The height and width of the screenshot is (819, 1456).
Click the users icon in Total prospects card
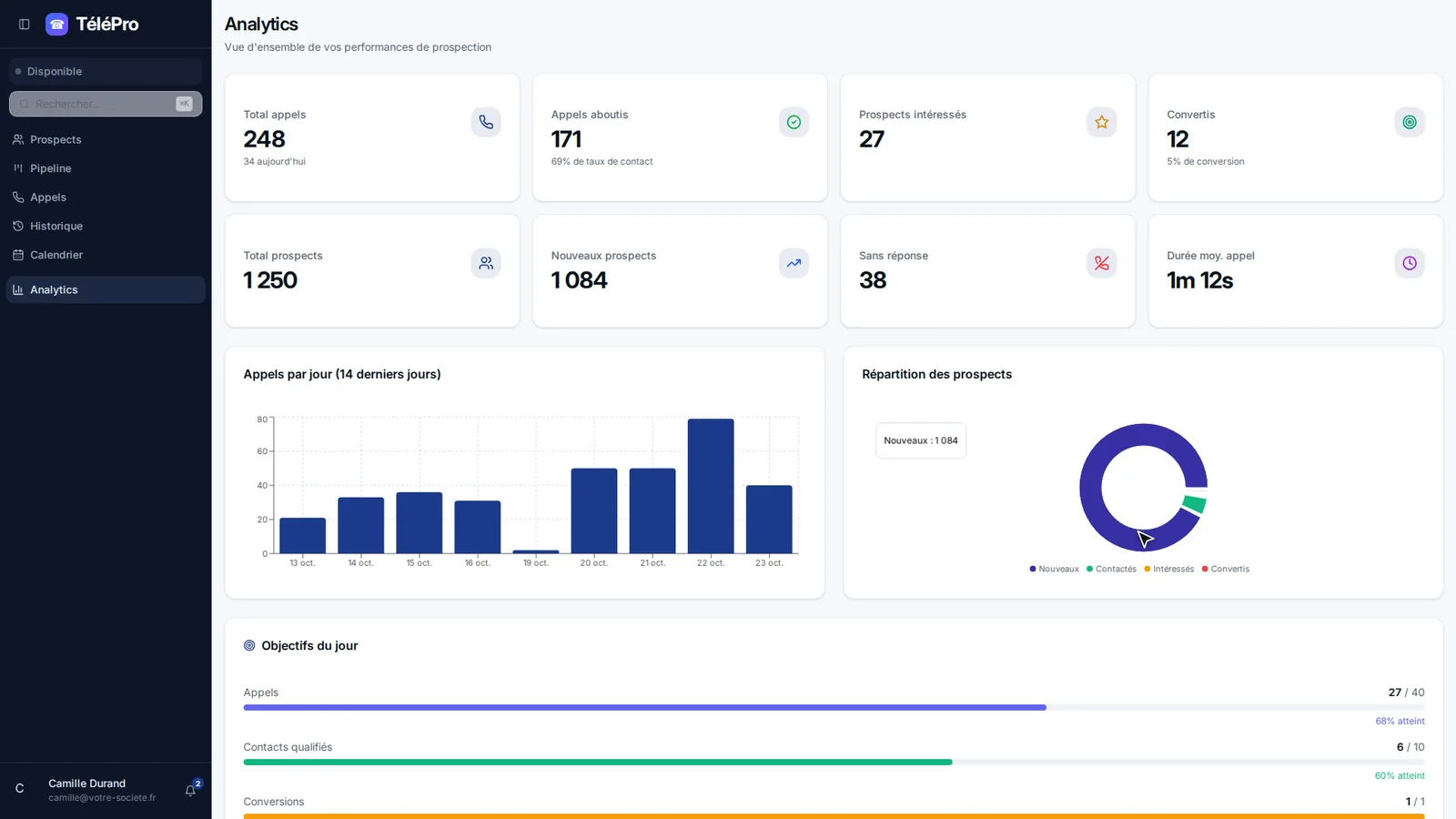point(486,263)
